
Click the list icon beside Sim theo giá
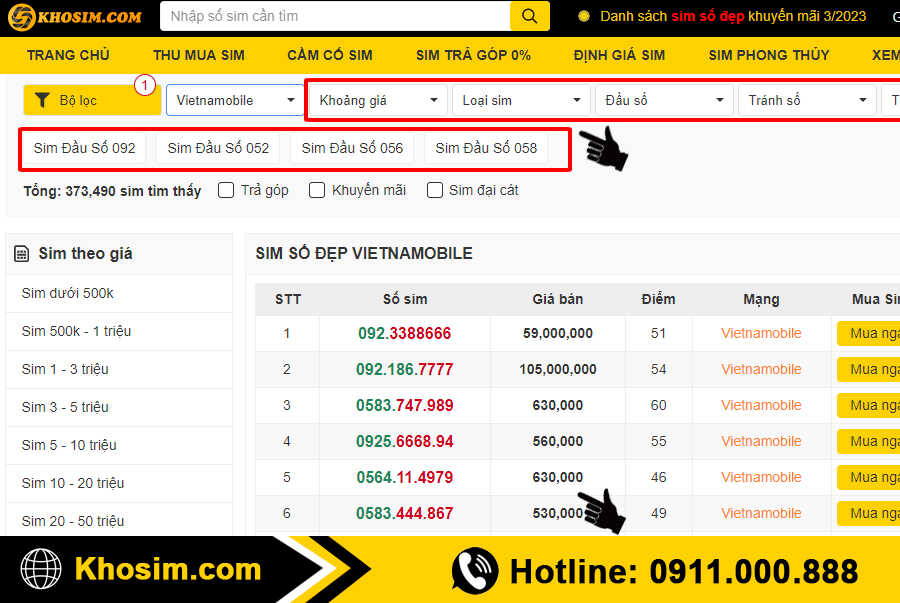tap(22, 254)
